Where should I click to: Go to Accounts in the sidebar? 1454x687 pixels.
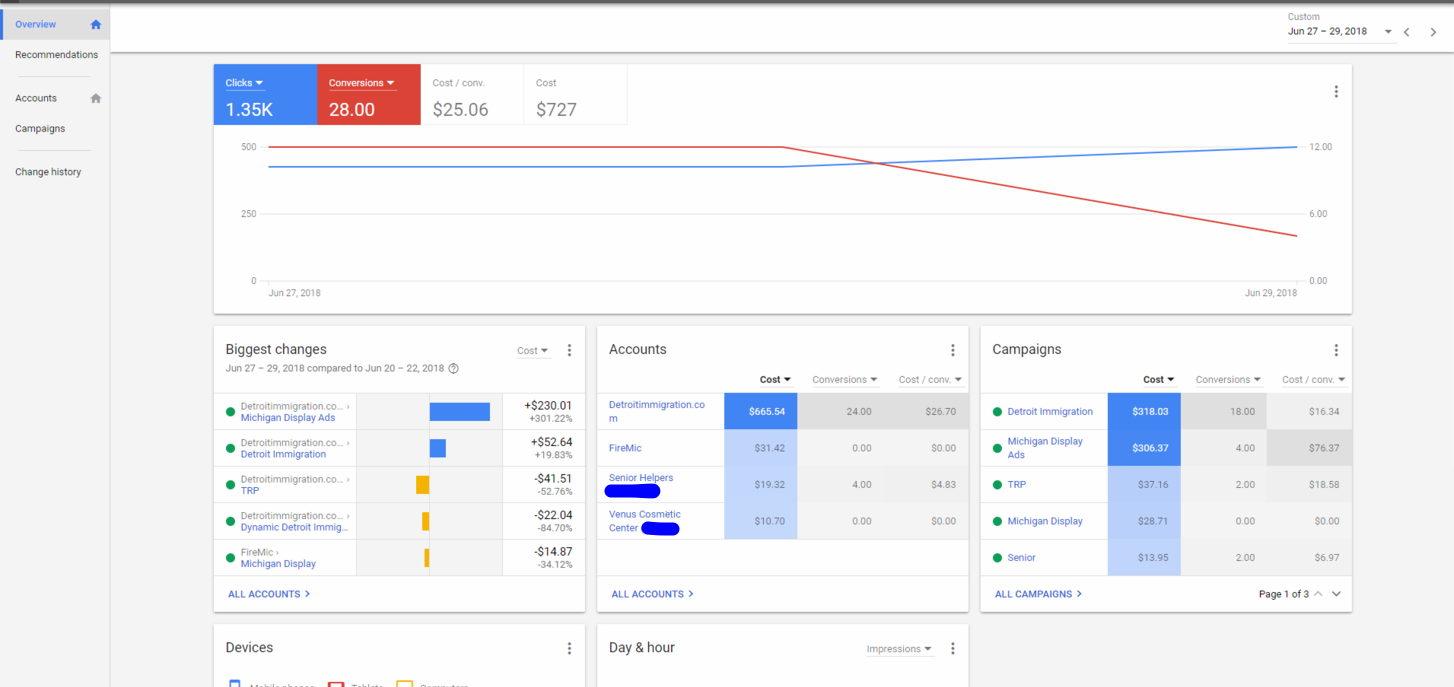(36, 98)
